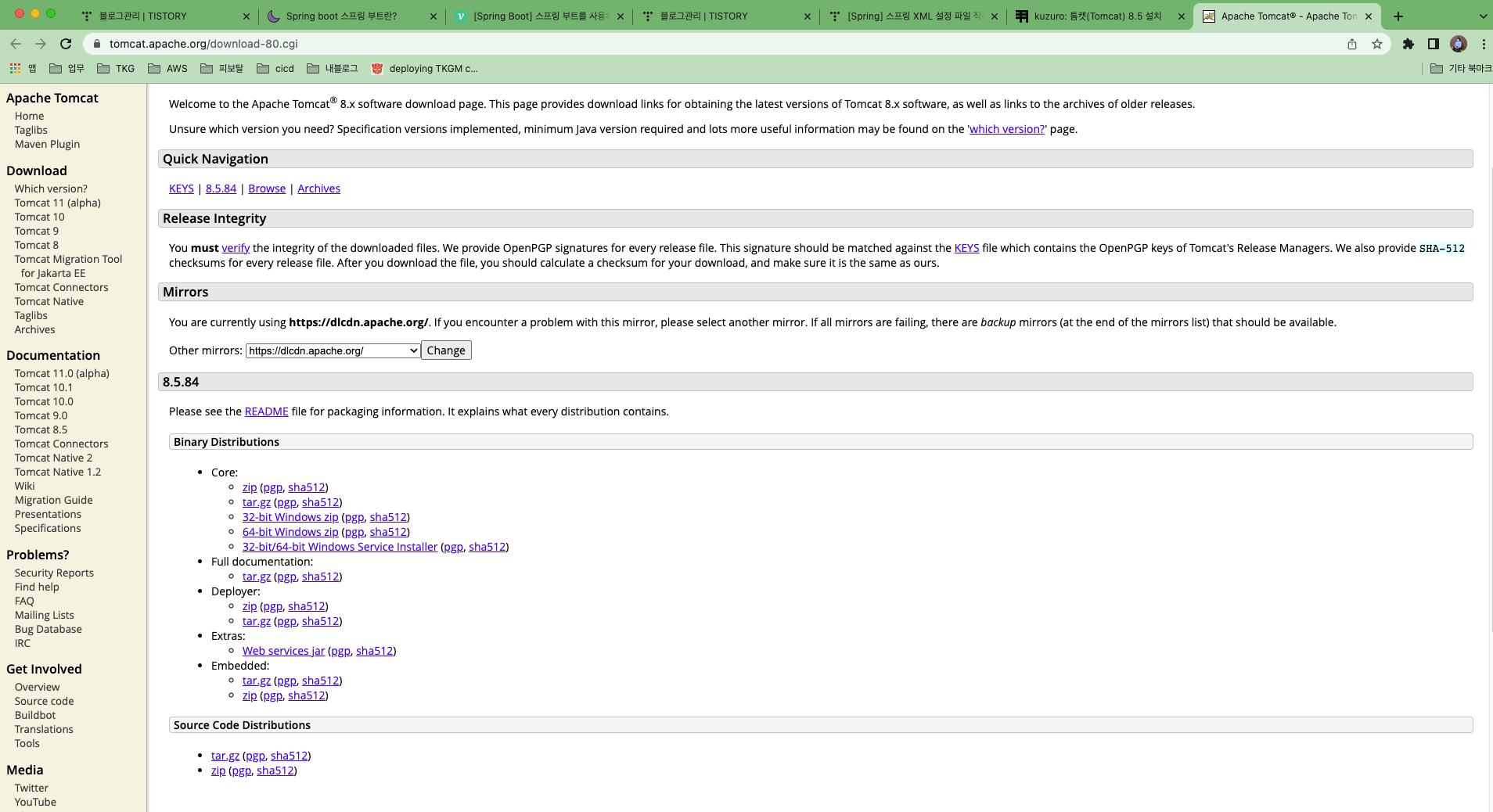
Task: Open the Archives link in Quick Navigation
Action: coord(318,189)
